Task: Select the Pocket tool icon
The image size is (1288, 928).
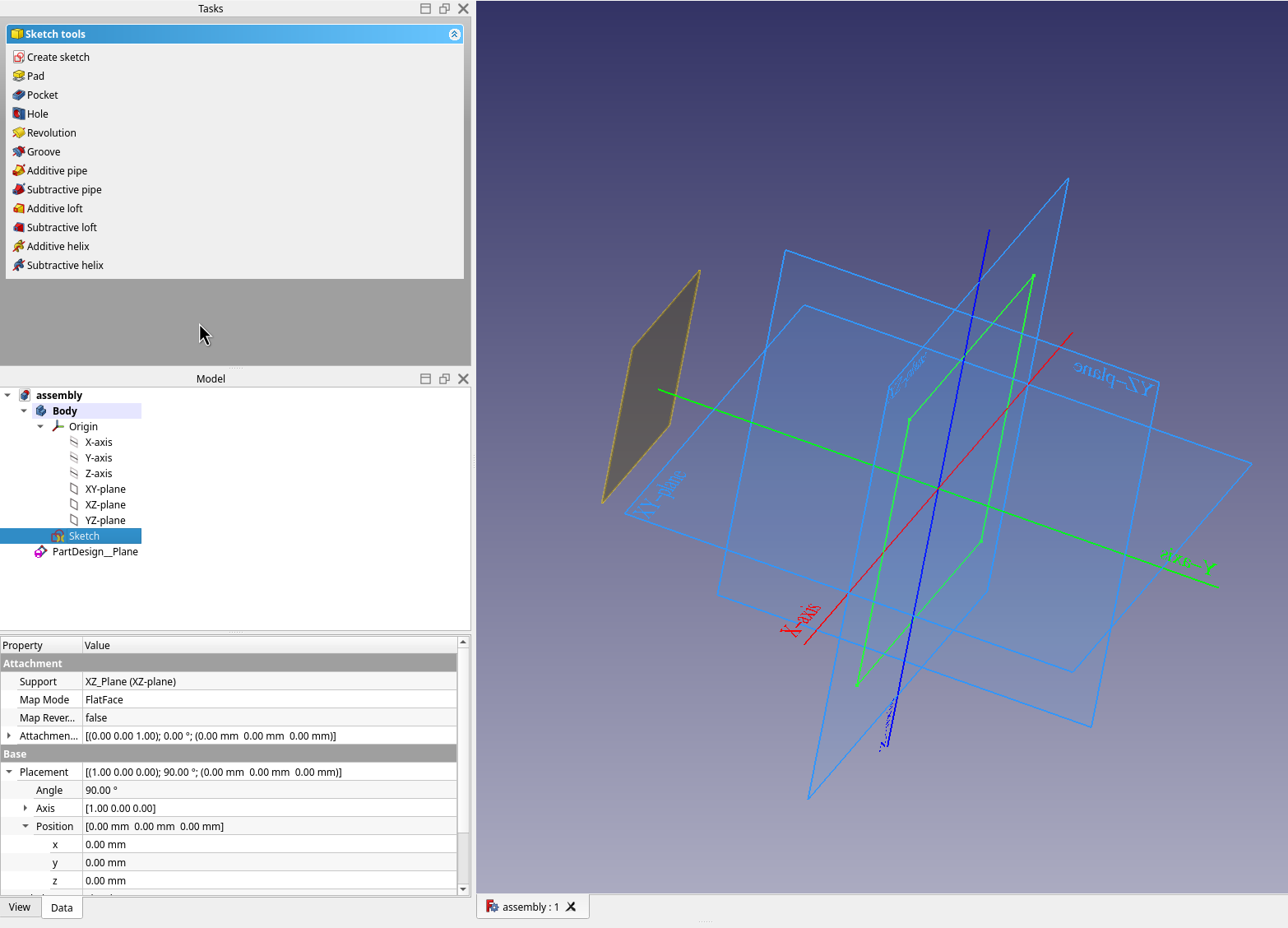Action: [x=19, y=95]
